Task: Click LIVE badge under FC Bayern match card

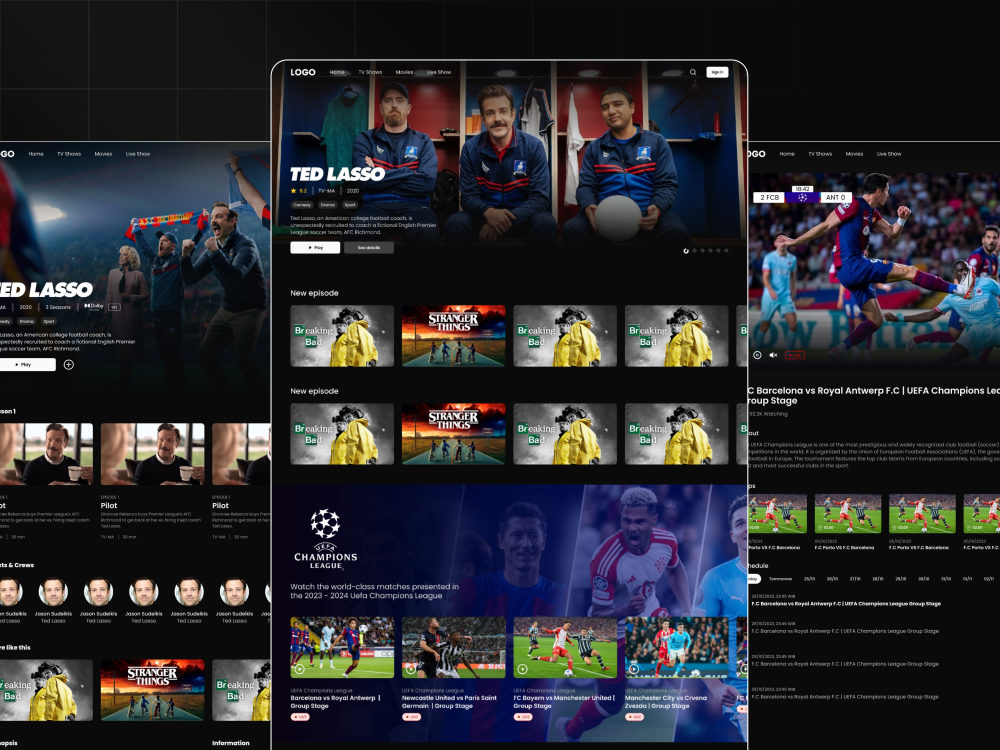Action: pyautogui.click(x=523, y=717)
